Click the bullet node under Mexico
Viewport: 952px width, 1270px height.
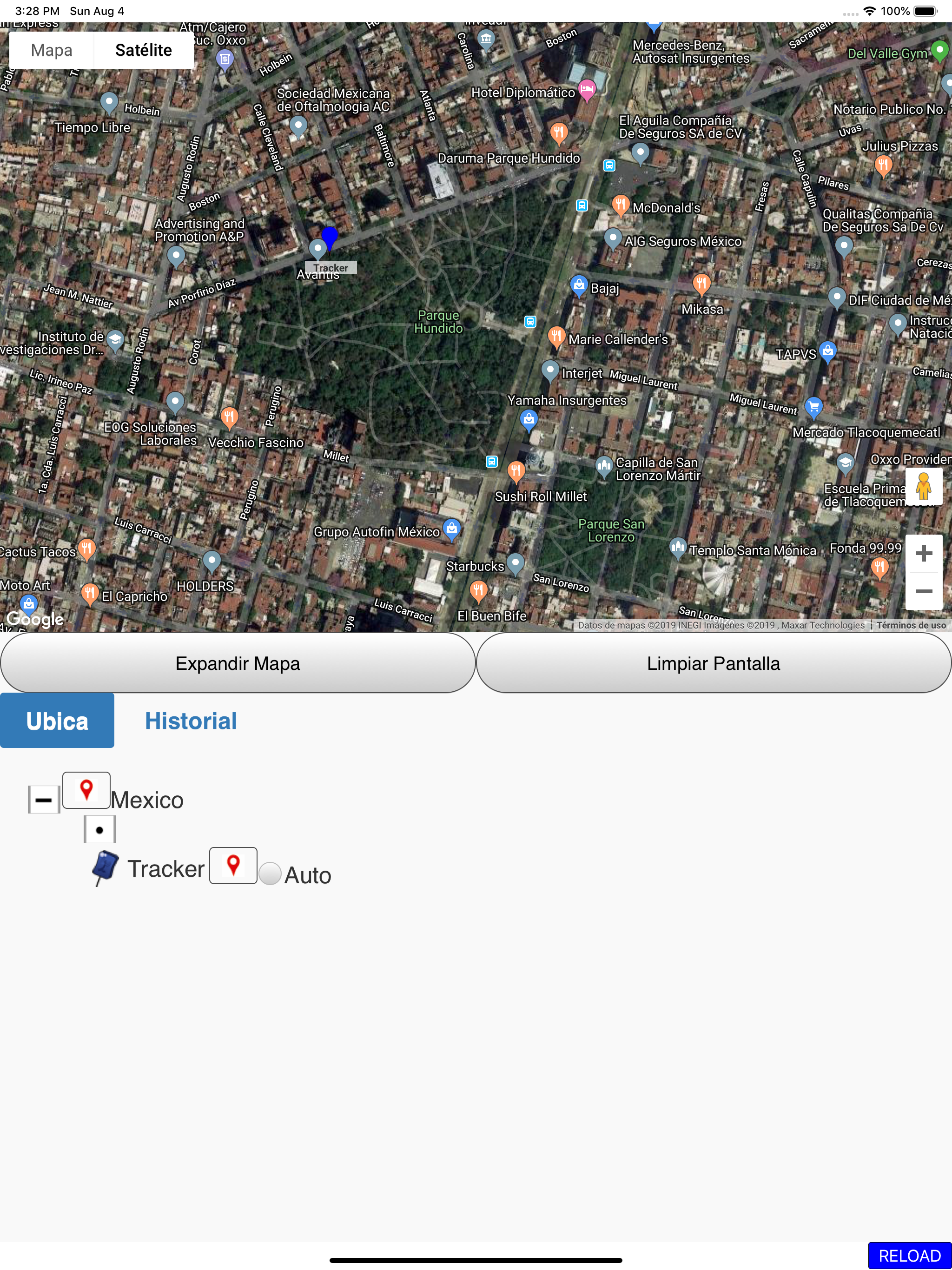click(x=100, y=830)
